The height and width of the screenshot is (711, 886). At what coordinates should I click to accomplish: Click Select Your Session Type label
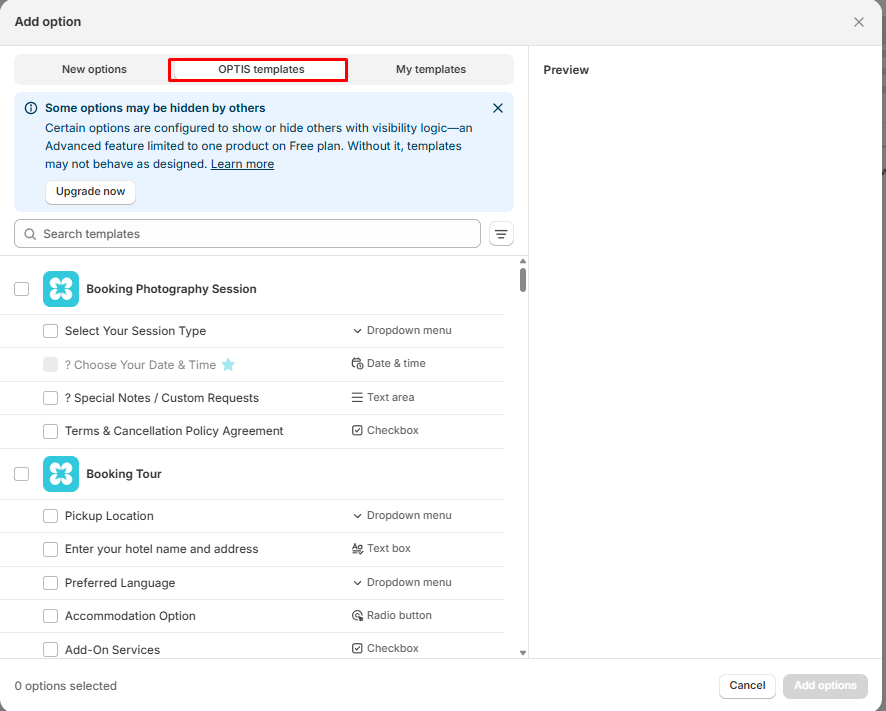(x=135, y=331)
